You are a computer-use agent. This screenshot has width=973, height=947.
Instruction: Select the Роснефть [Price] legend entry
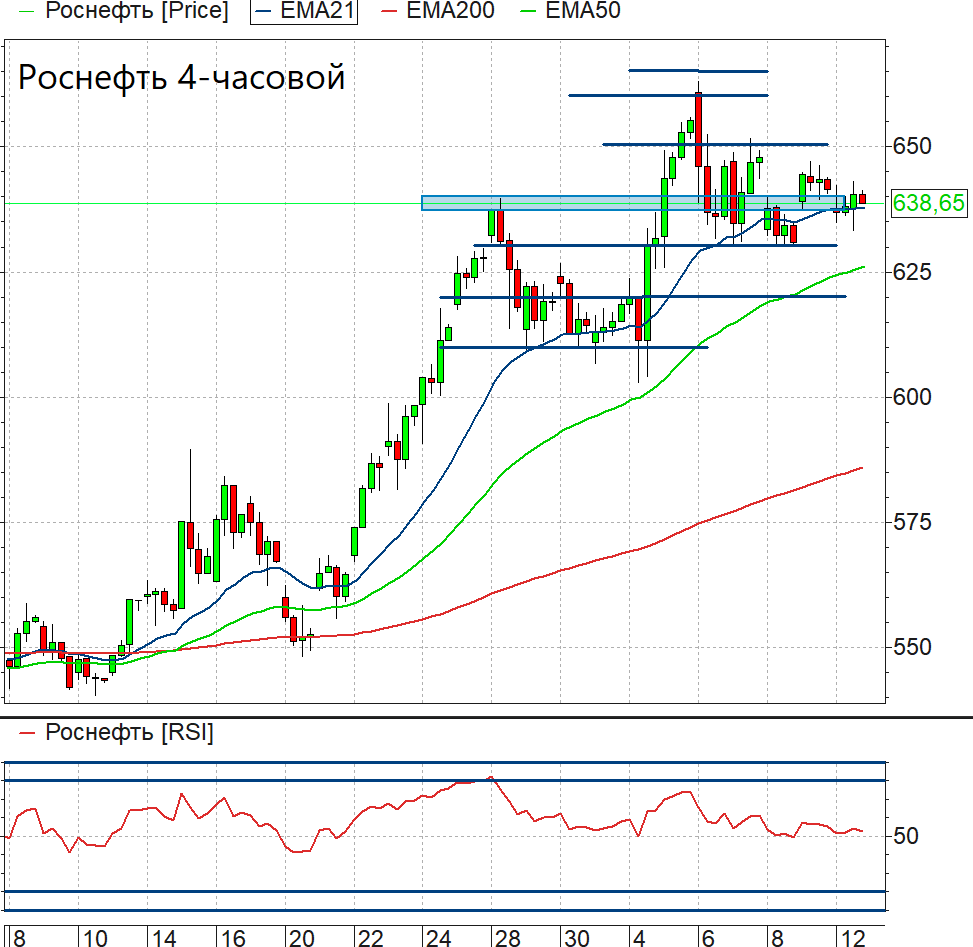point(124,11)
